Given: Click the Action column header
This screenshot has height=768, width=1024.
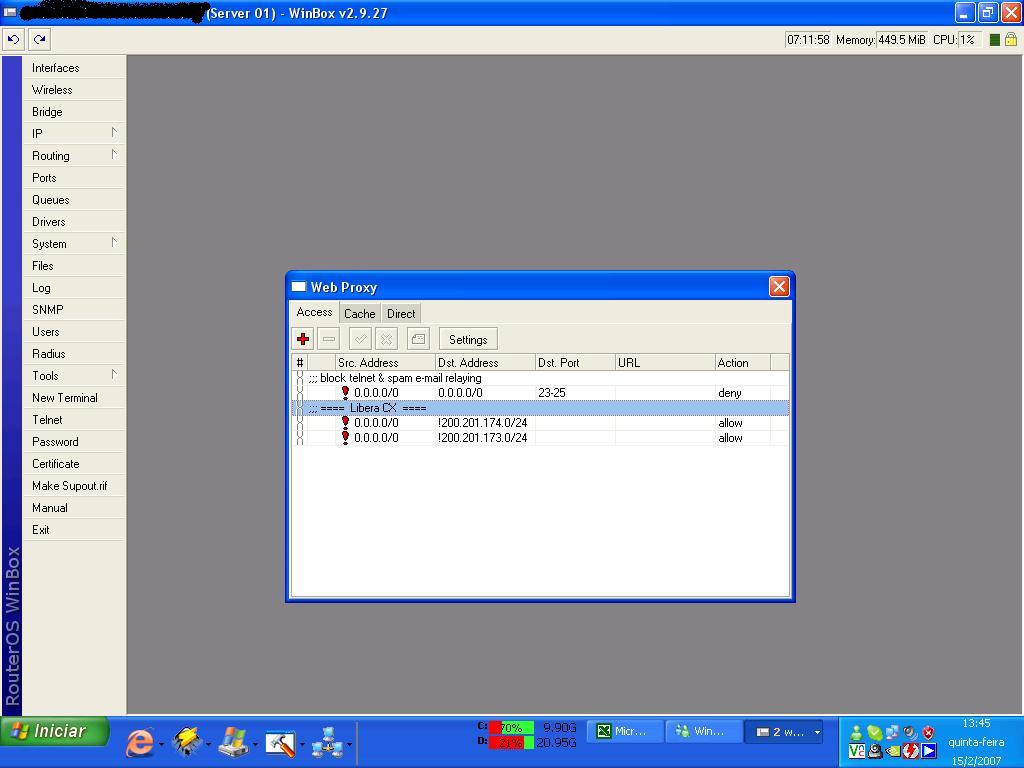Looking at the screenshot, I should pos(743,362).
